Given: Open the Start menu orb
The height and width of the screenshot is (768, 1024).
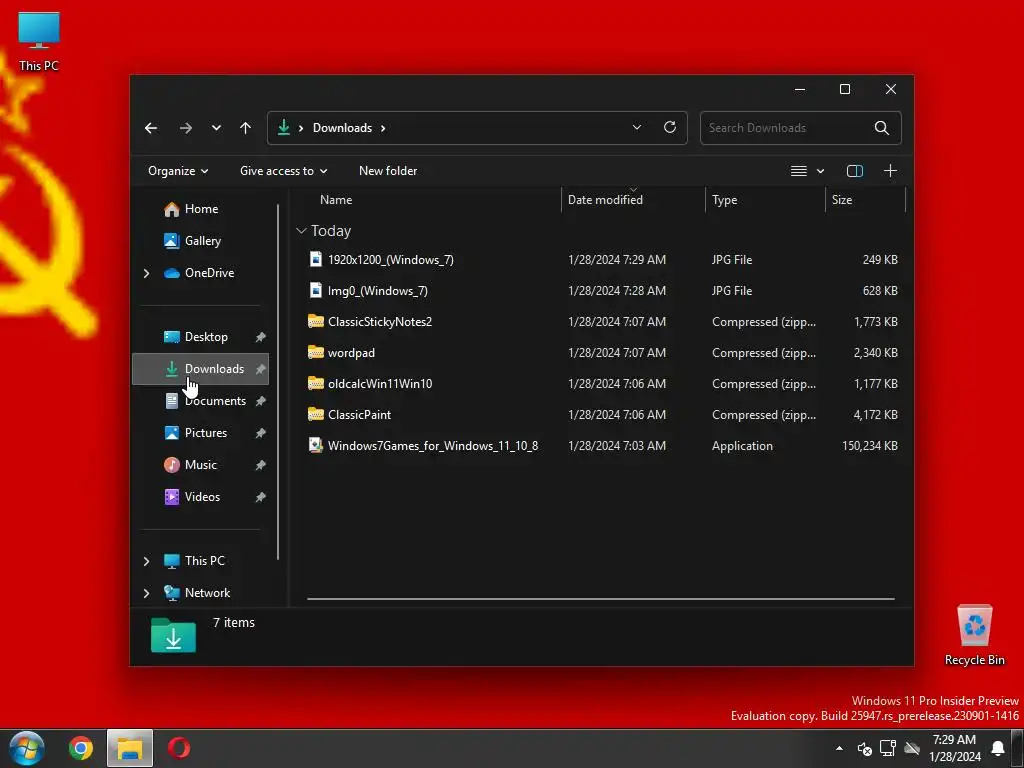Looking at the screenshot, I should tap(27, 748).
